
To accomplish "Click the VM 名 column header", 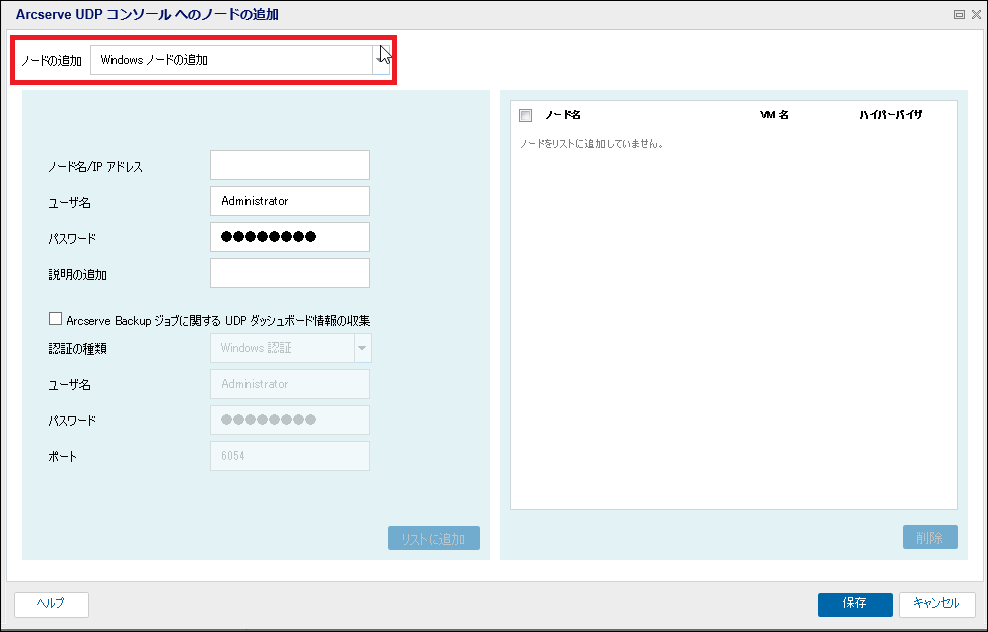I will [774, 115].
